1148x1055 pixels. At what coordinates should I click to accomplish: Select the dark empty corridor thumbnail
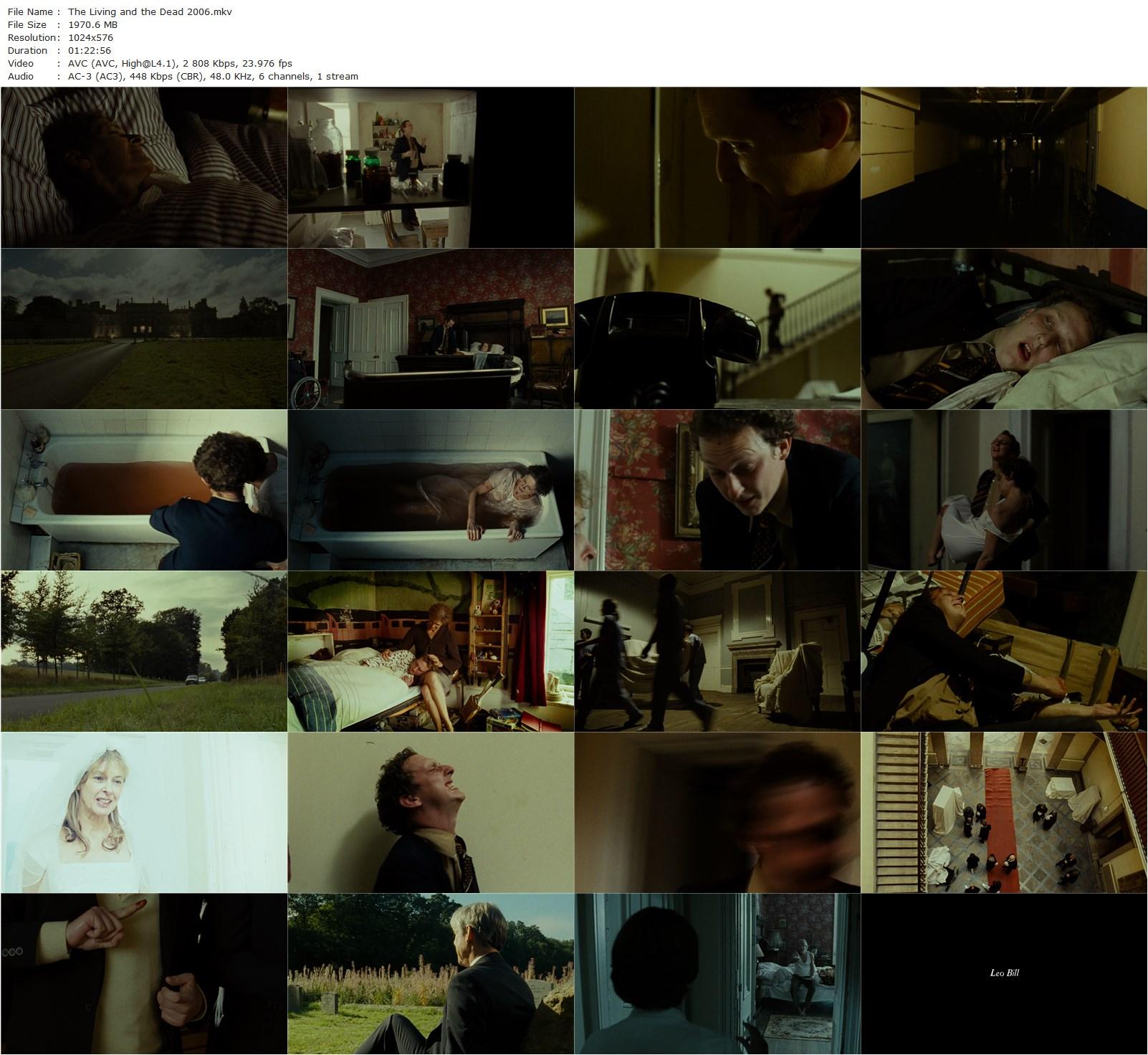[1004, 168]
